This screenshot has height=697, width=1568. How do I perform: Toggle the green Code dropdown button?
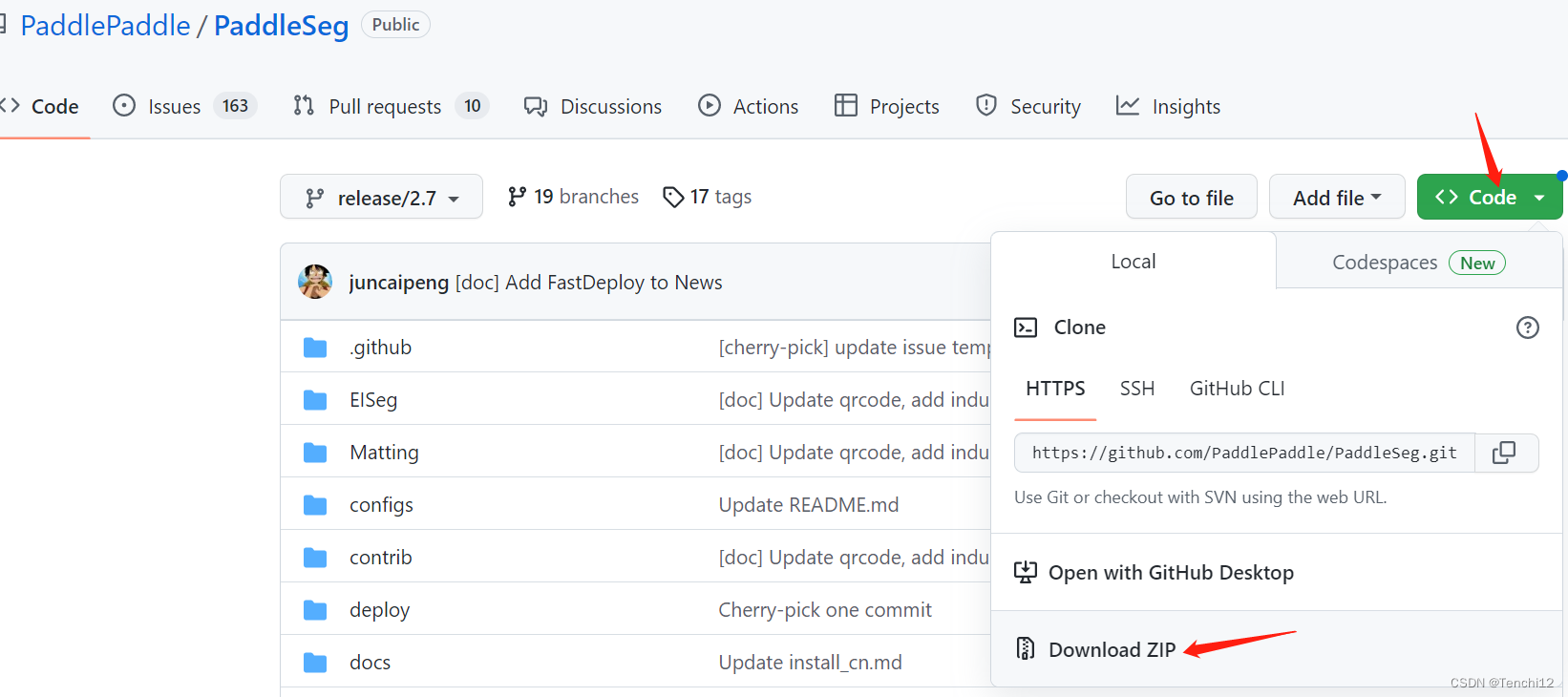pos(1489,197)
